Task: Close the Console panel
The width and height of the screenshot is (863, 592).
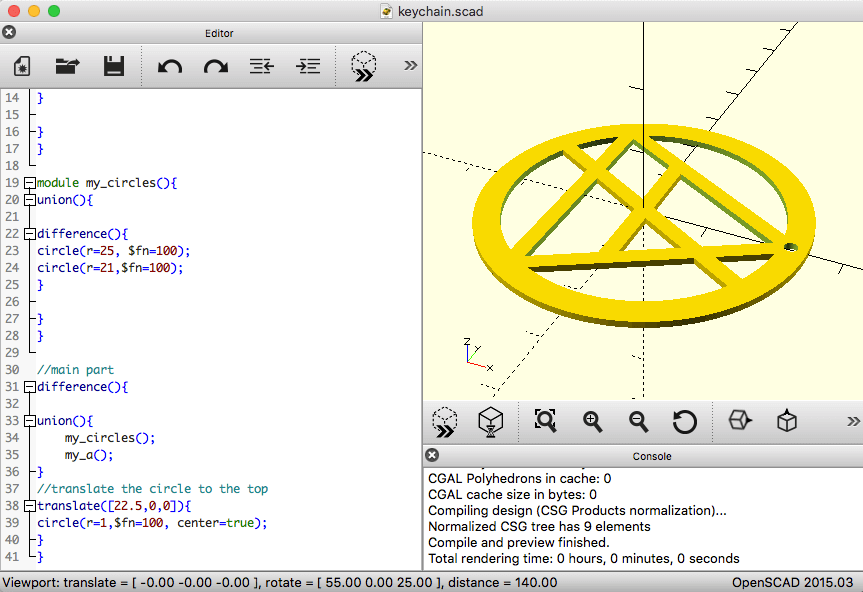Action: [x=433, y=456]
